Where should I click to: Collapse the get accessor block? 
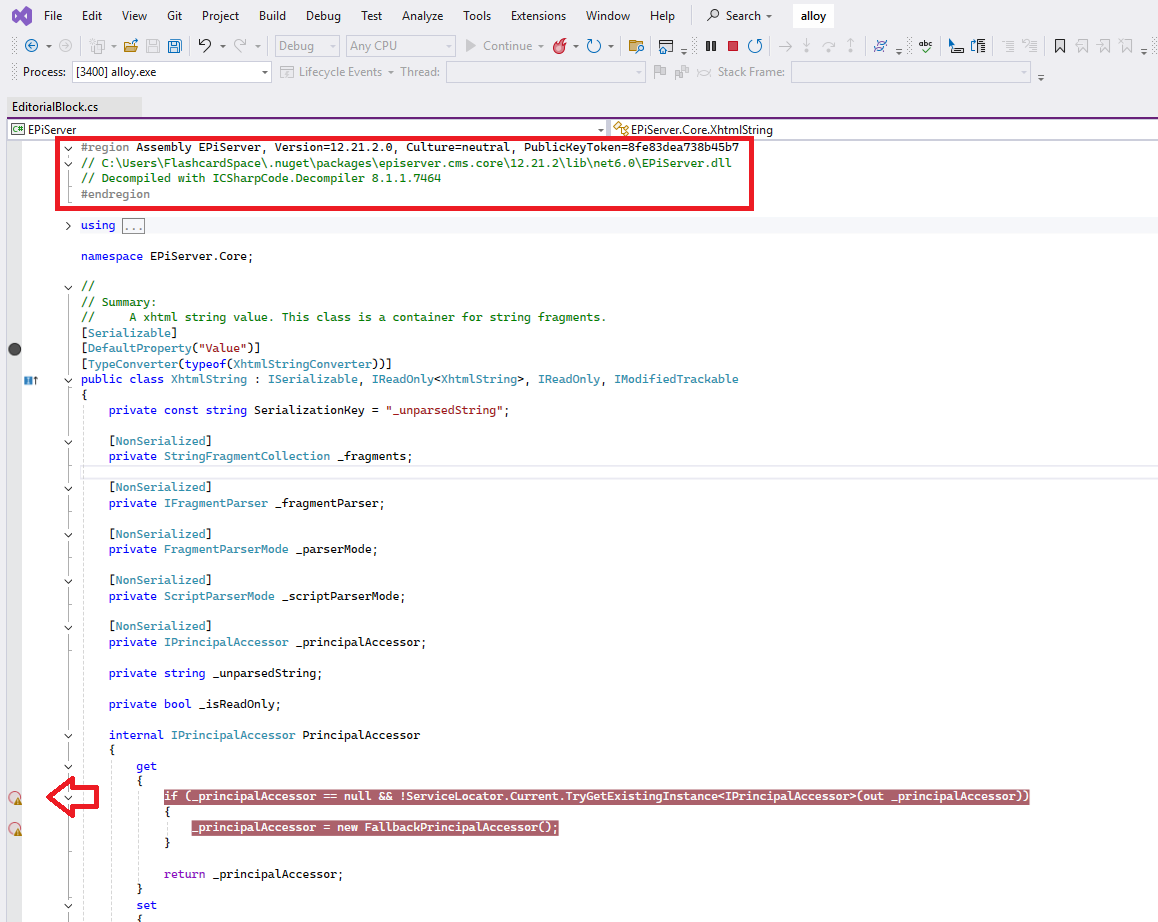68,767
